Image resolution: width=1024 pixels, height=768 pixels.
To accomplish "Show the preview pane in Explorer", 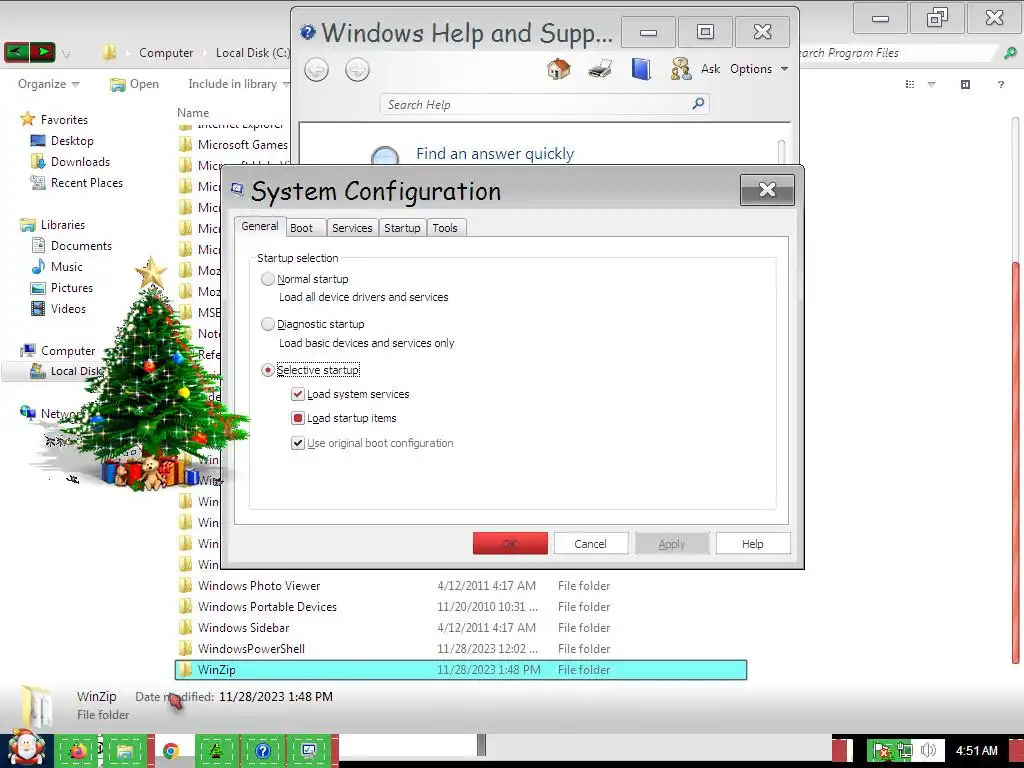I will pyautogui.click(x=965, y=84).
